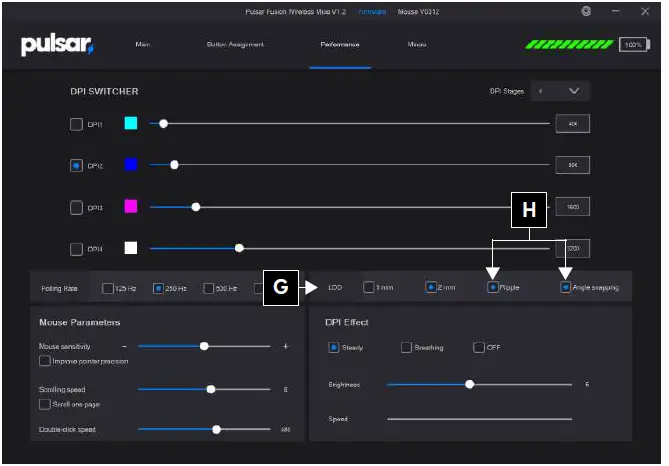Click the DPI2 slider handle
Screen dimensions: 669x466
pyautogui.click(x=175, y=165)
